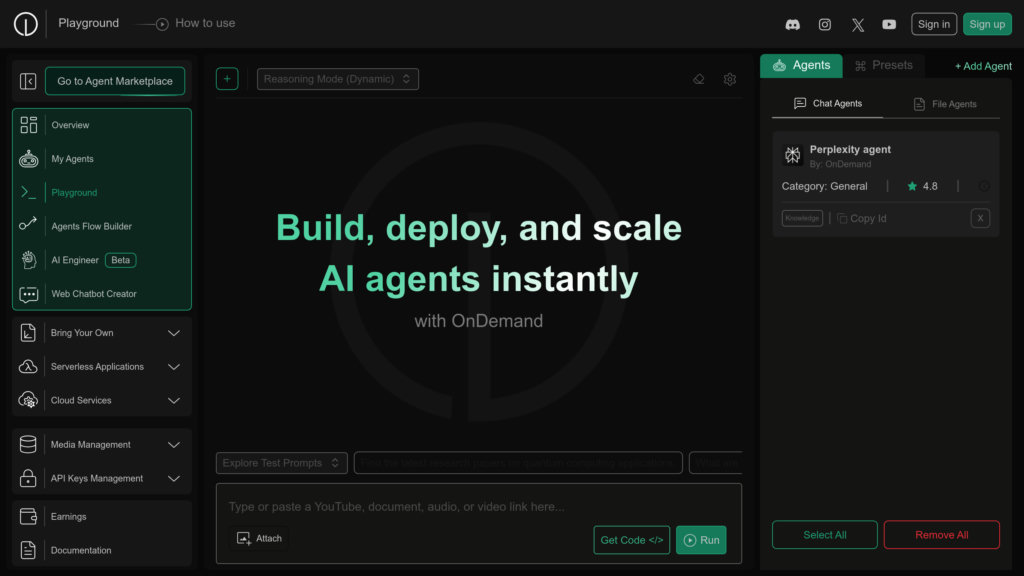Open Explore Test Prompts dropdown
The image size is (1024, 576).
click(x=281, y=463)
